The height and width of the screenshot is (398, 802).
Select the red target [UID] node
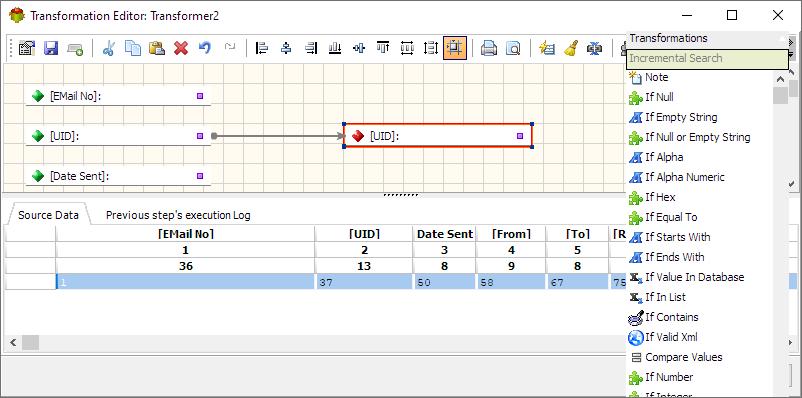[438, 136]
